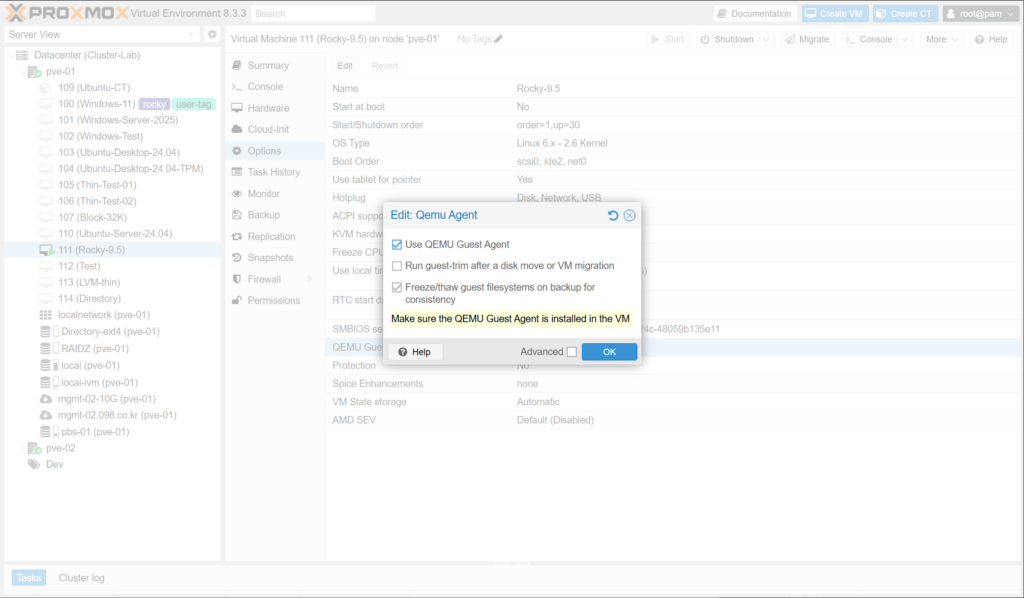Image resolution: width=1024 pixels, height=598 pixels.
Task: Open the Firewall menu item
Action: 264,279
